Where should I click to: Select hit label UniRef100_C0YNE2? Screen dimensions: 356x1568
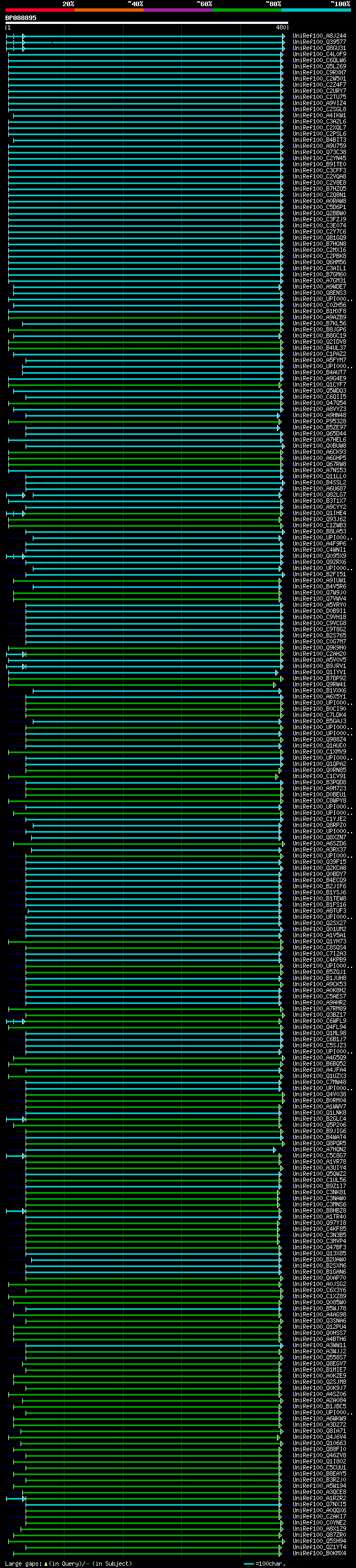319,1522
